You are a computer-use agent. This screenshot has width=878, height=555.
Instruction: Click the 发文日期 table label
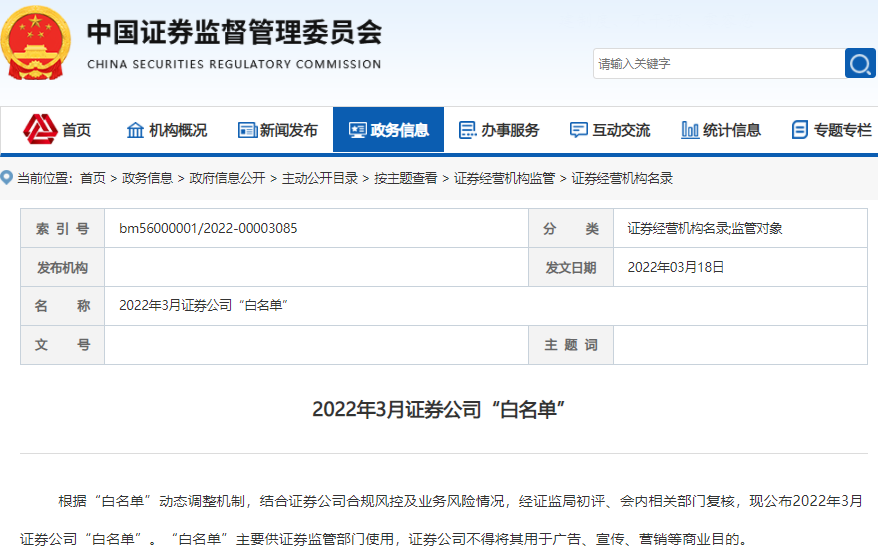[571, 268]
